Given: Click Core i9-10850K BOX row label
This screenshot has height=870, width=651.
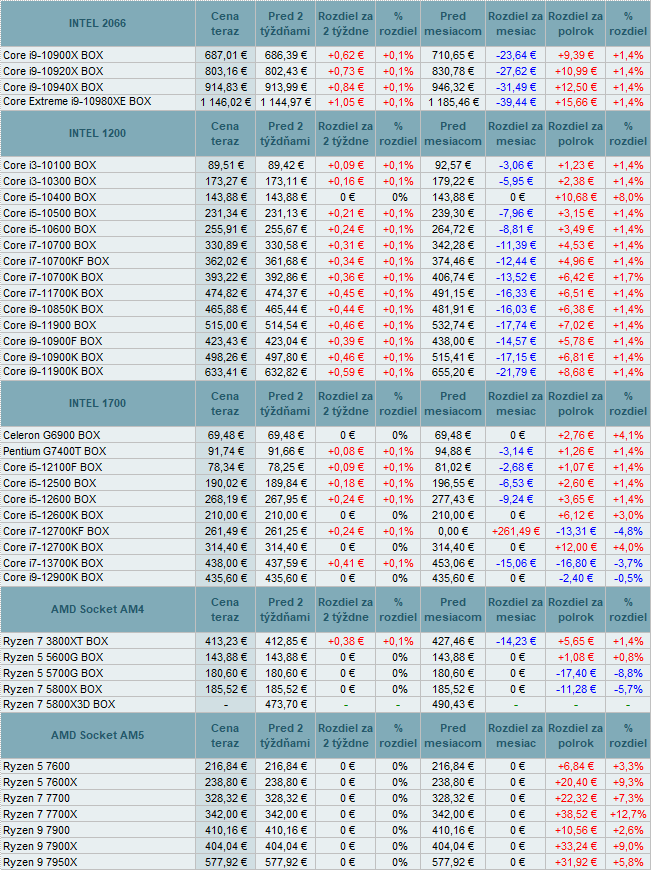Looking at the screenshot, I should [x=53, y=310].
